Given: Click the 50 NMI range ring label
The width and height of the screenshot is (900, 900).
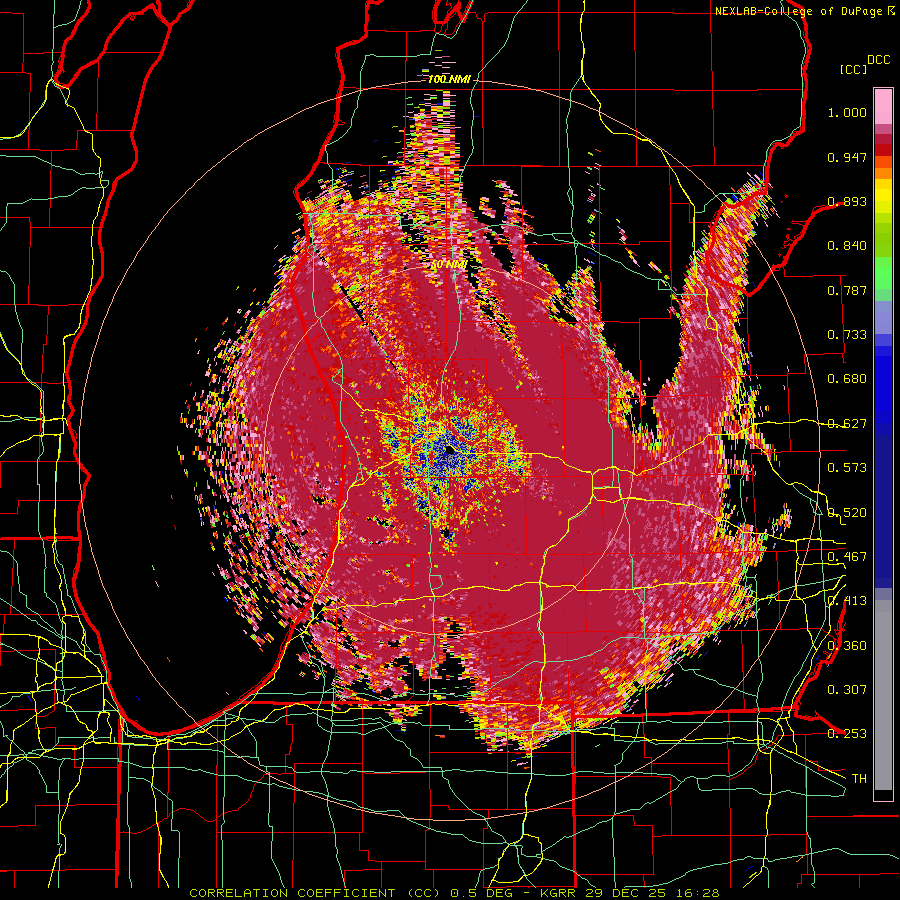Looking at the screenshot, I should [x=448, y=265].
